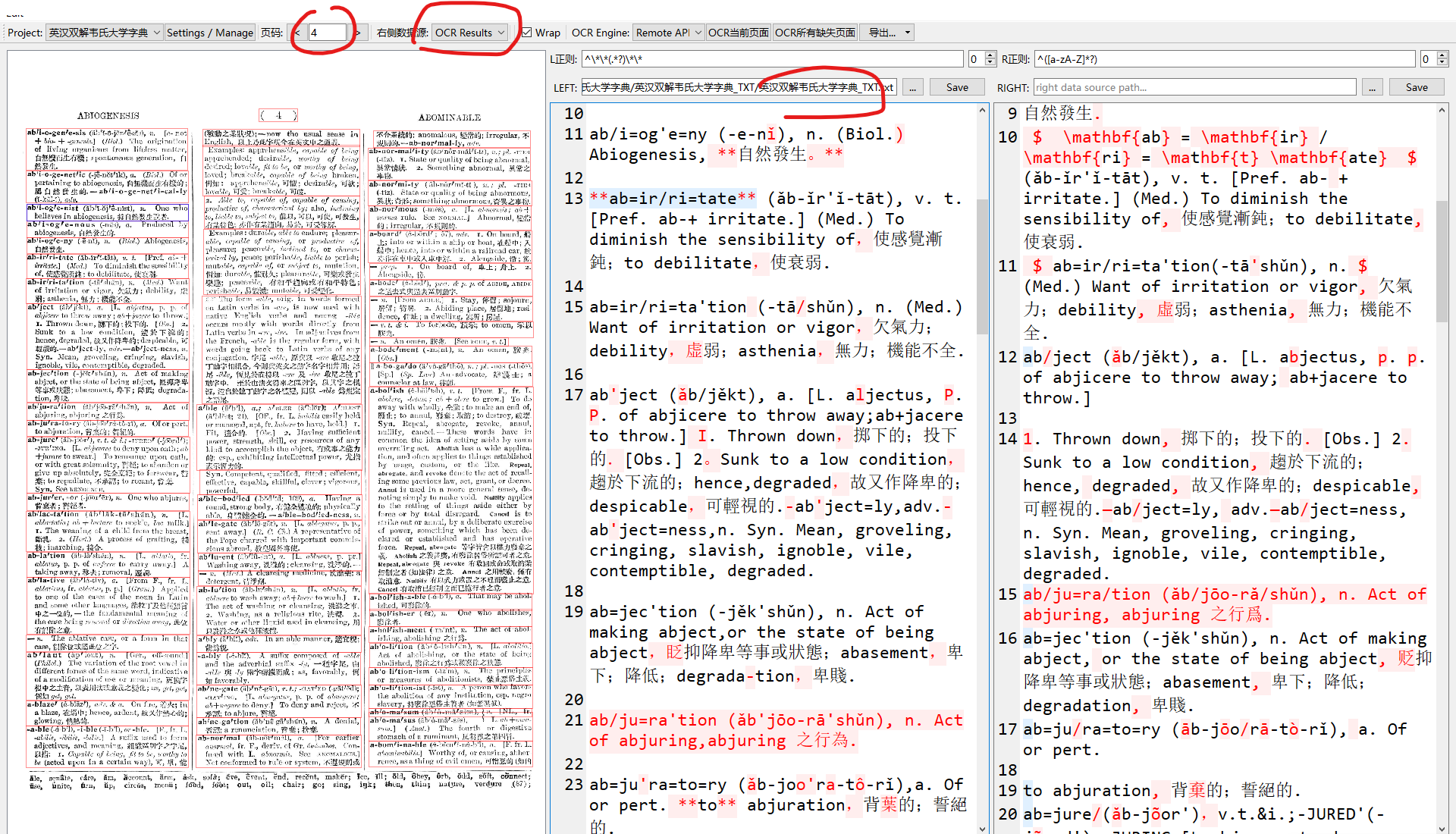Click OCR所有缺失页面 button
This screenshot has height=834, width=1456.
click(x=815, y=33)
